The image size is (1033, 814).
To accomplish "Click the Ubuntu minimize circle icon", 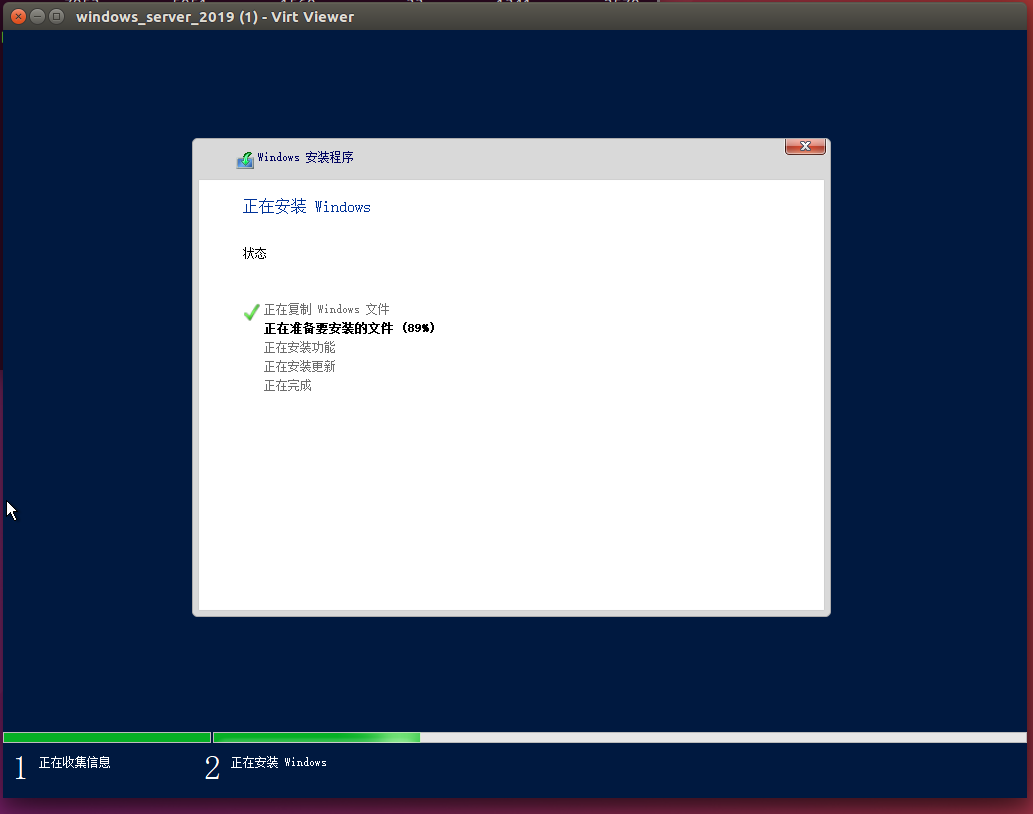I will pyautogui.click(x=36, y=16).
